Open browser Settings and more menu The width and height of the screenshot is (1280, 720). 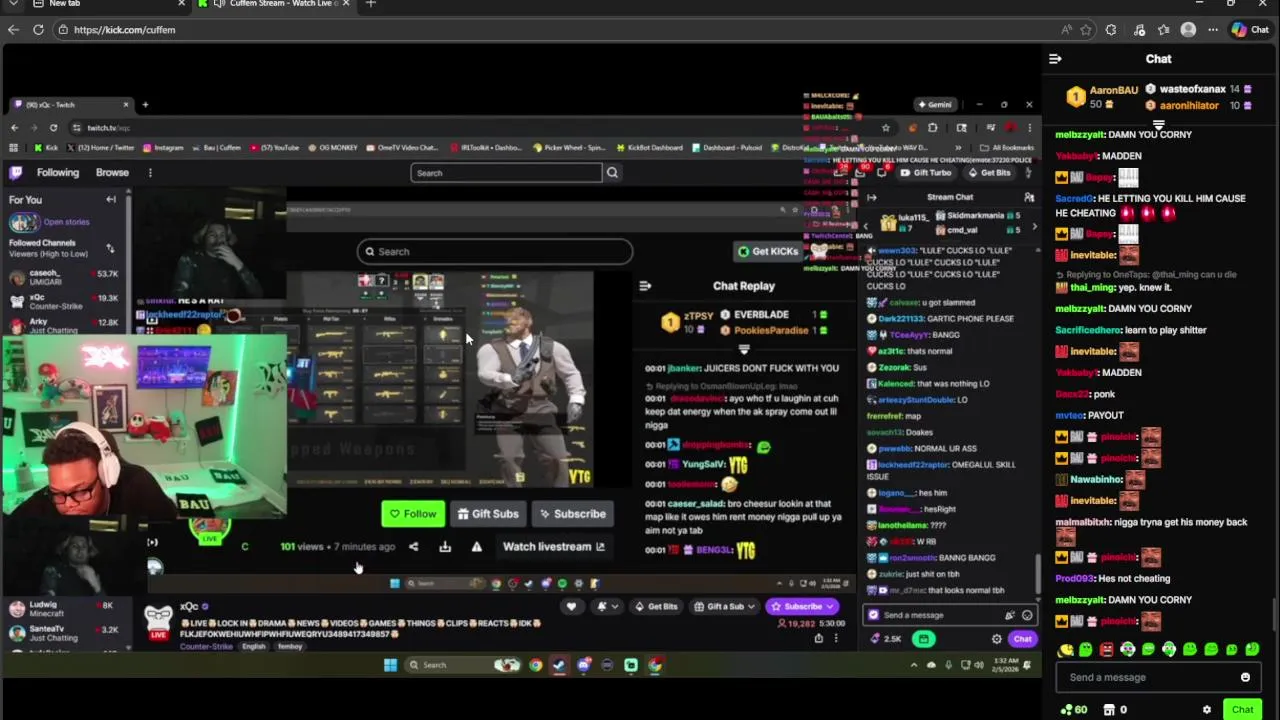point(1213,30)
